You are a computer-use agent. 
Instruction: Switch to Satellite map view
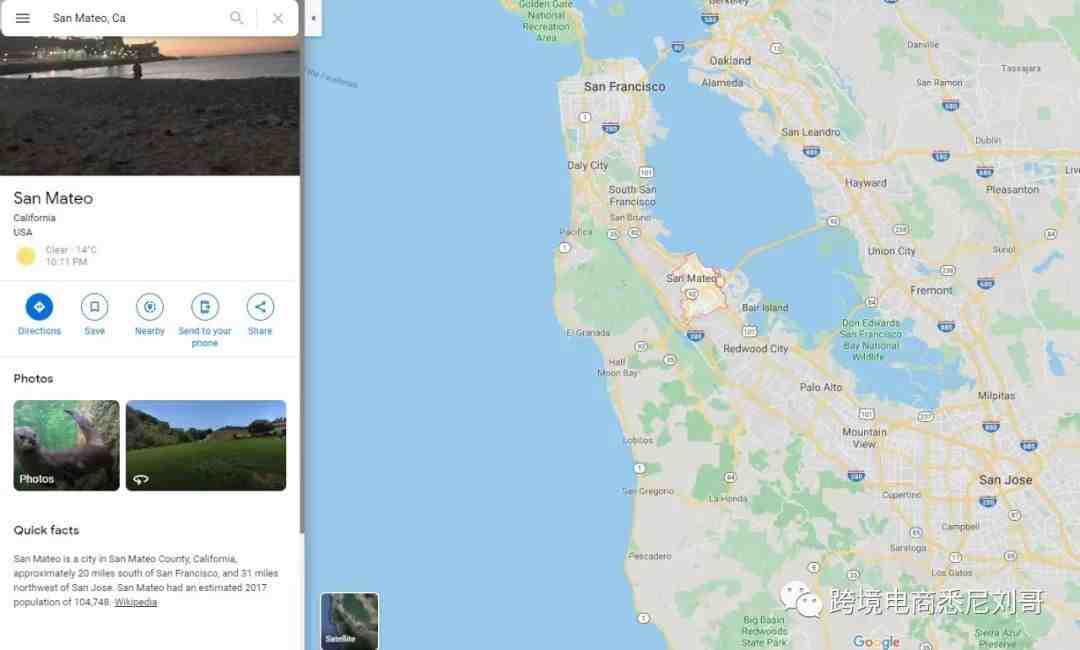(x=350, y=620)
